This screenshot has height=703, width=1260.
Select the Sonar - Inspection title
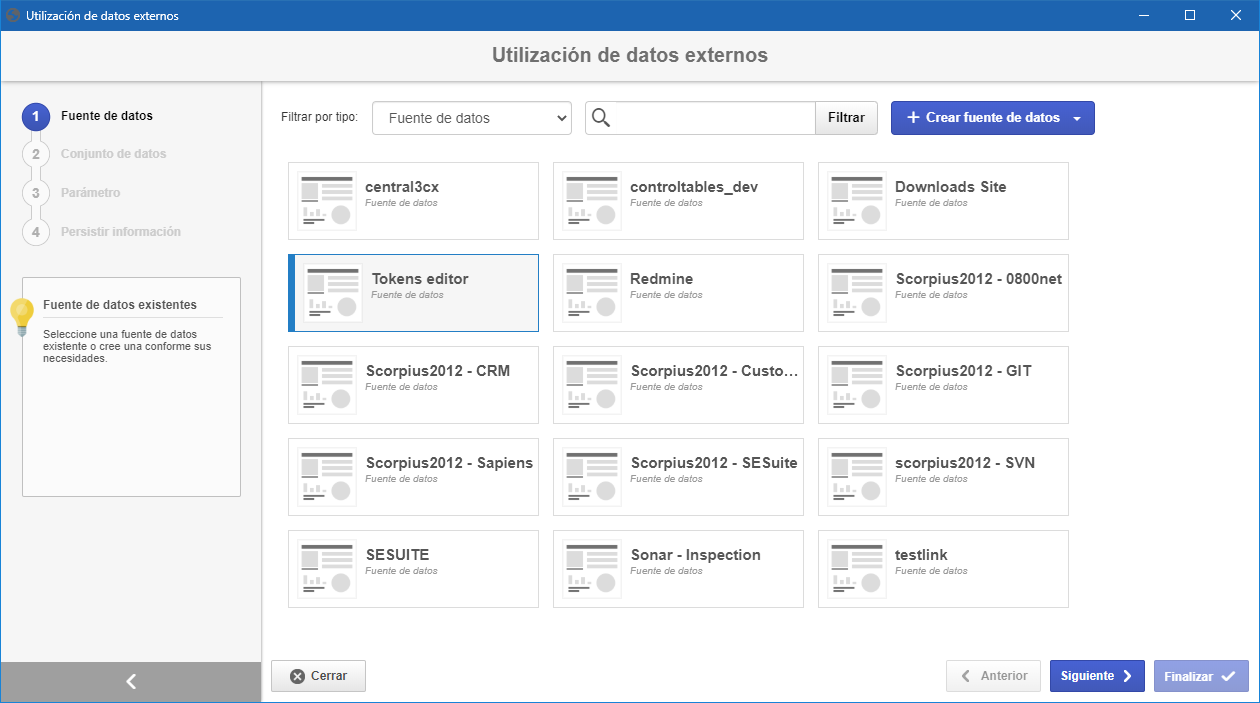pyautogui.click(x=695, y=555)
